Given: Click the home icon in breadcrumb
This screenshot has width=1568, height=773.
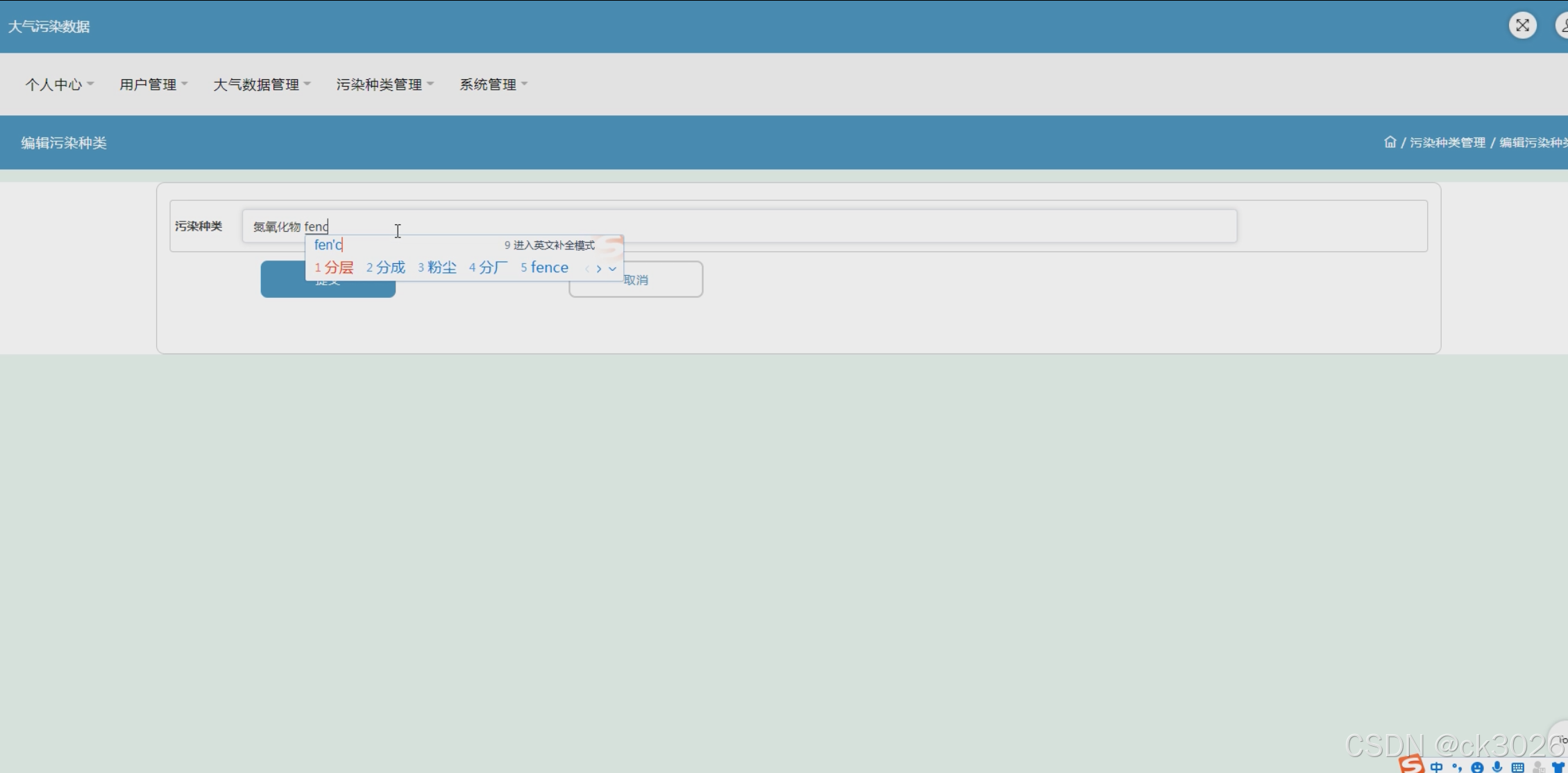Looking at the screenshot, I should pos(1390,142).
